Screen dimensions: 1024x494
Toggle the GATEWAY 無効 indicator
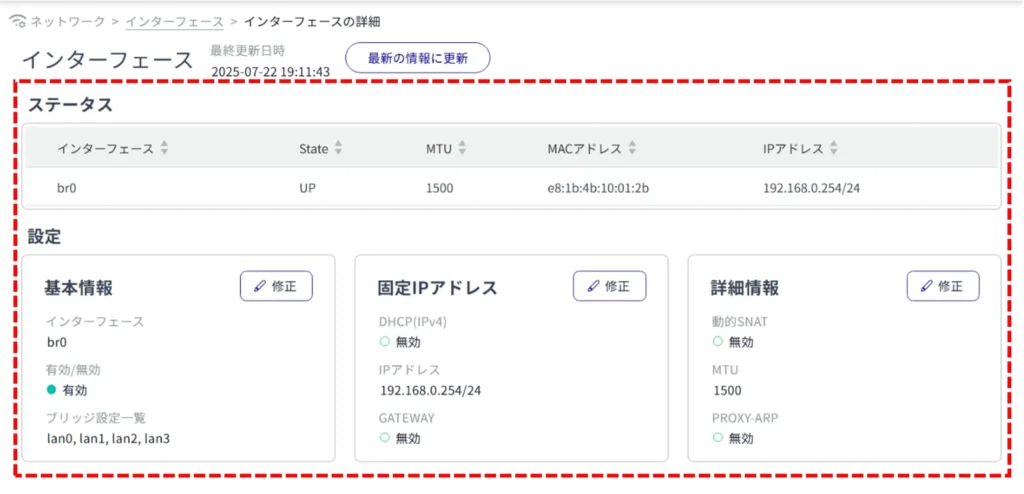(x=384, y=438)
